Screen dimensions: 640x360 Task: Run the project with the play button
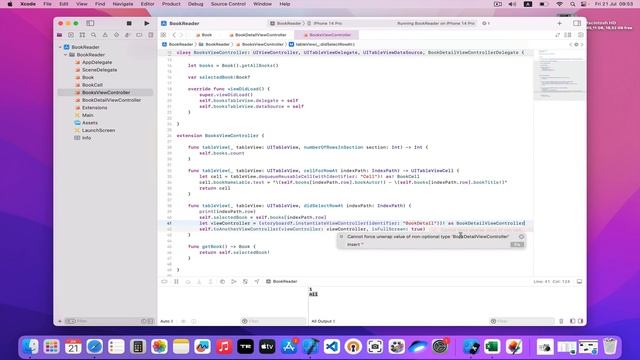click(x=147, y=23)
